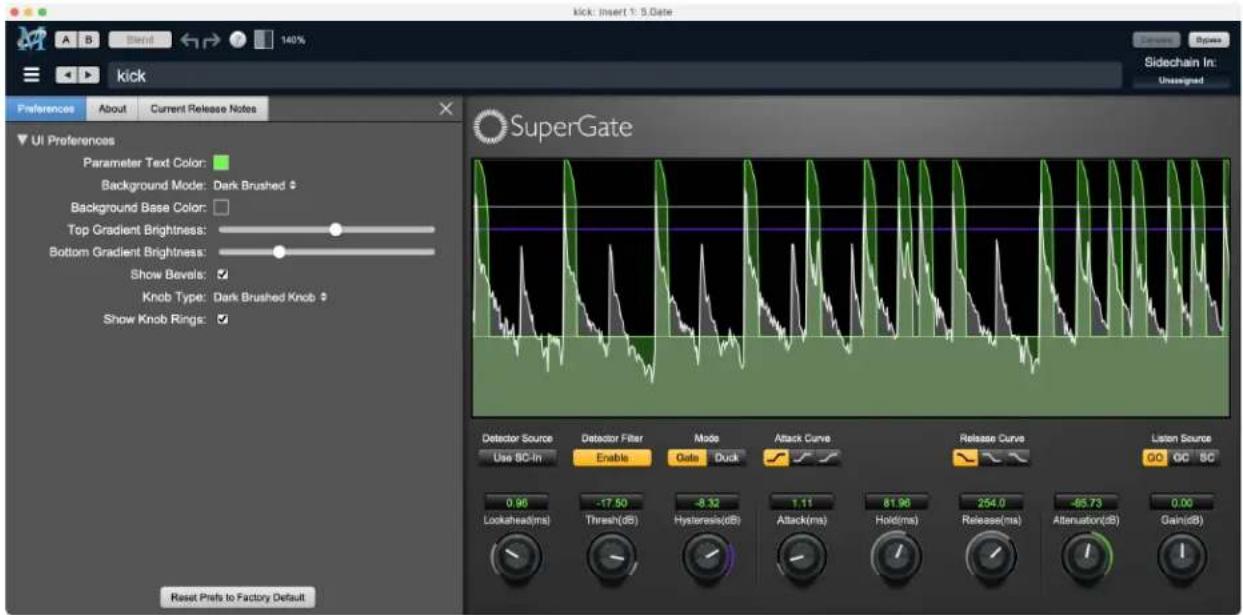The width and height of the screenshot is (1243, 615).
Task: Click the Hysteresis value -8.32 field
Action: point(707,502)
